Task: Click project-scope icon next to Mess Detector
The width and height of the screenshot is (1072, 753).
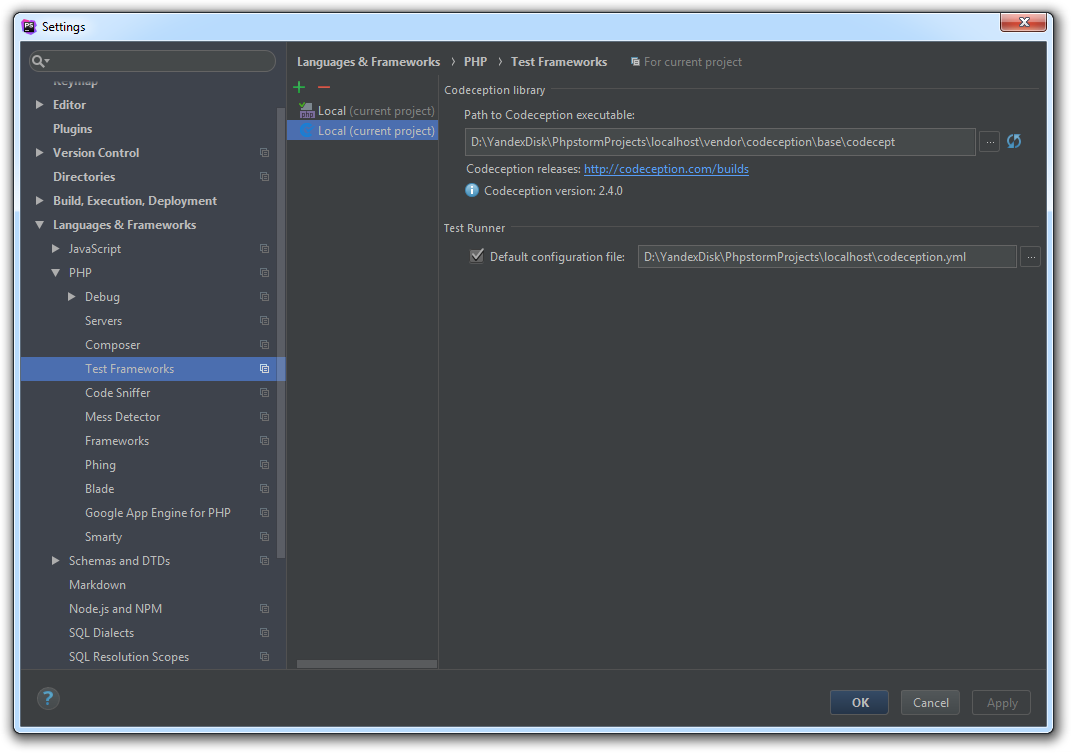Action: (x=265, y=417)
